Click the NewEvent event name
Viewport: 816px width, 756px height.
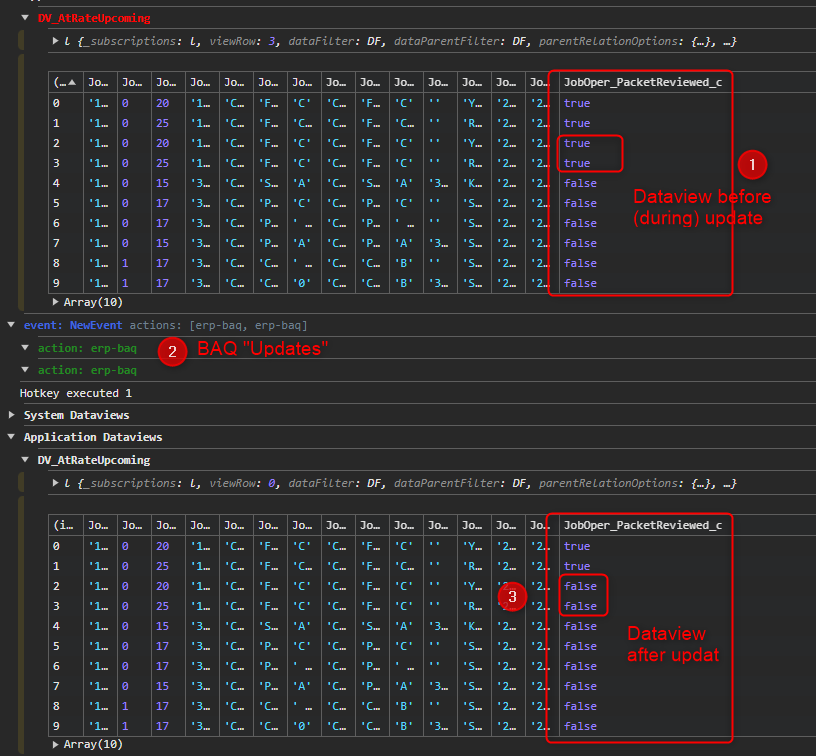pos(96,325)
